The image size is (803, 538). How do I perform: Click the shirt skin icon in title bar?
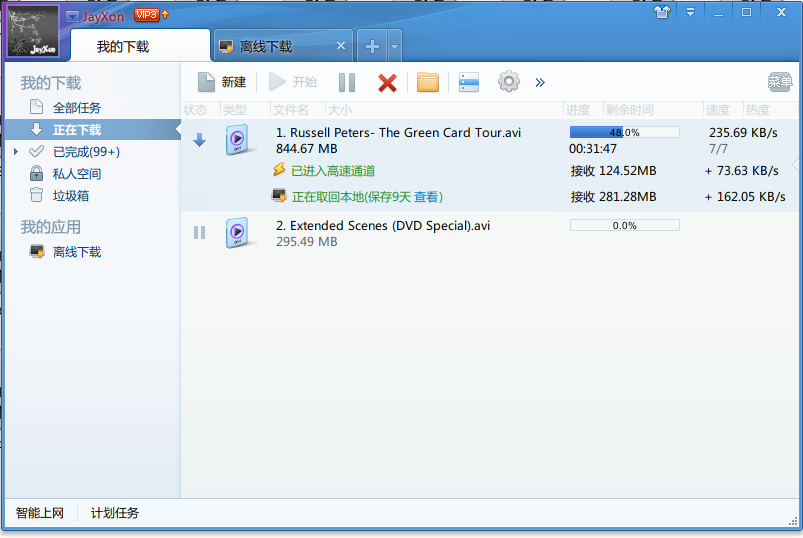point(662,12)
